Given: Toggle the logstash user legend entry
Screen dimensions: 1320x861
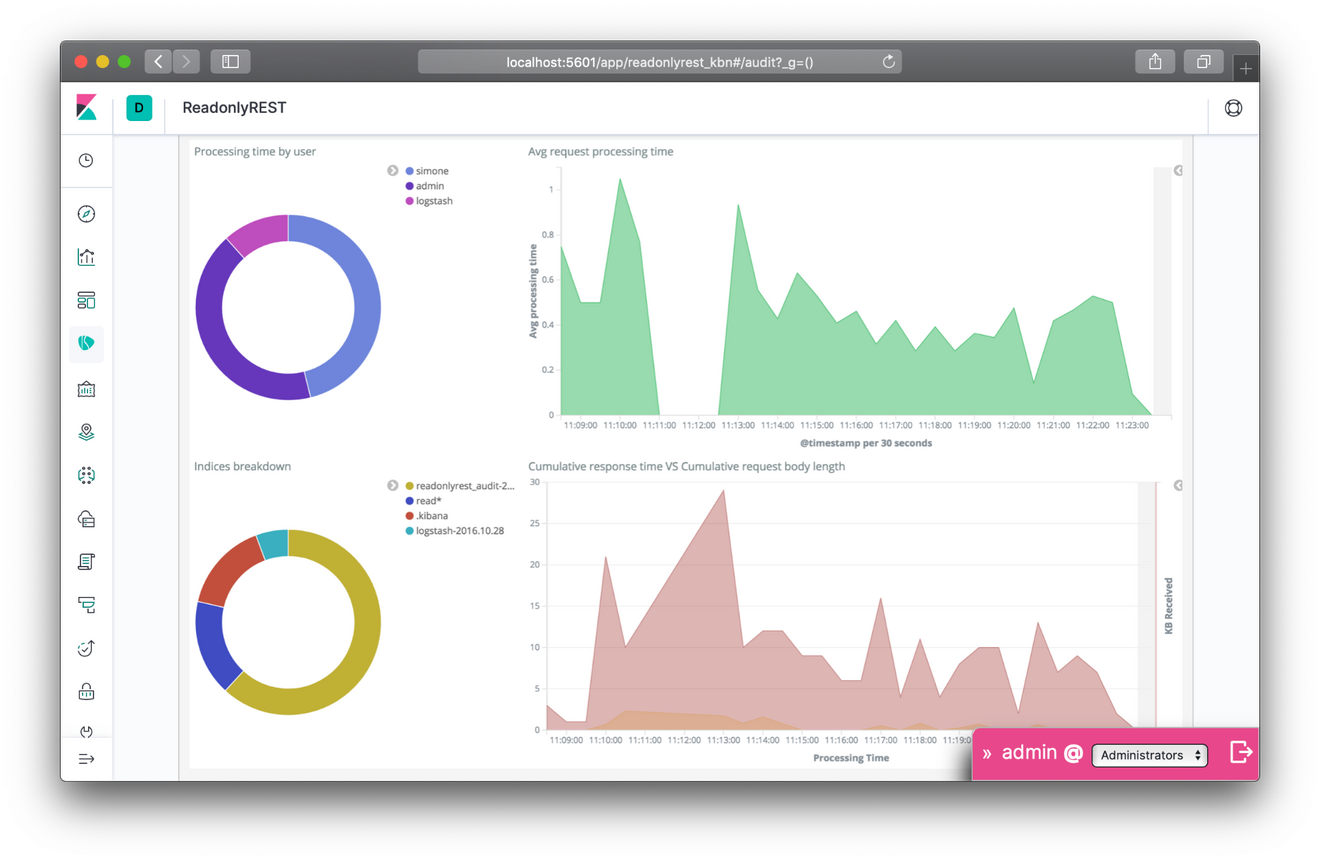Looking at the screenshot, I should pyautogui.click(x=434, y=201).
